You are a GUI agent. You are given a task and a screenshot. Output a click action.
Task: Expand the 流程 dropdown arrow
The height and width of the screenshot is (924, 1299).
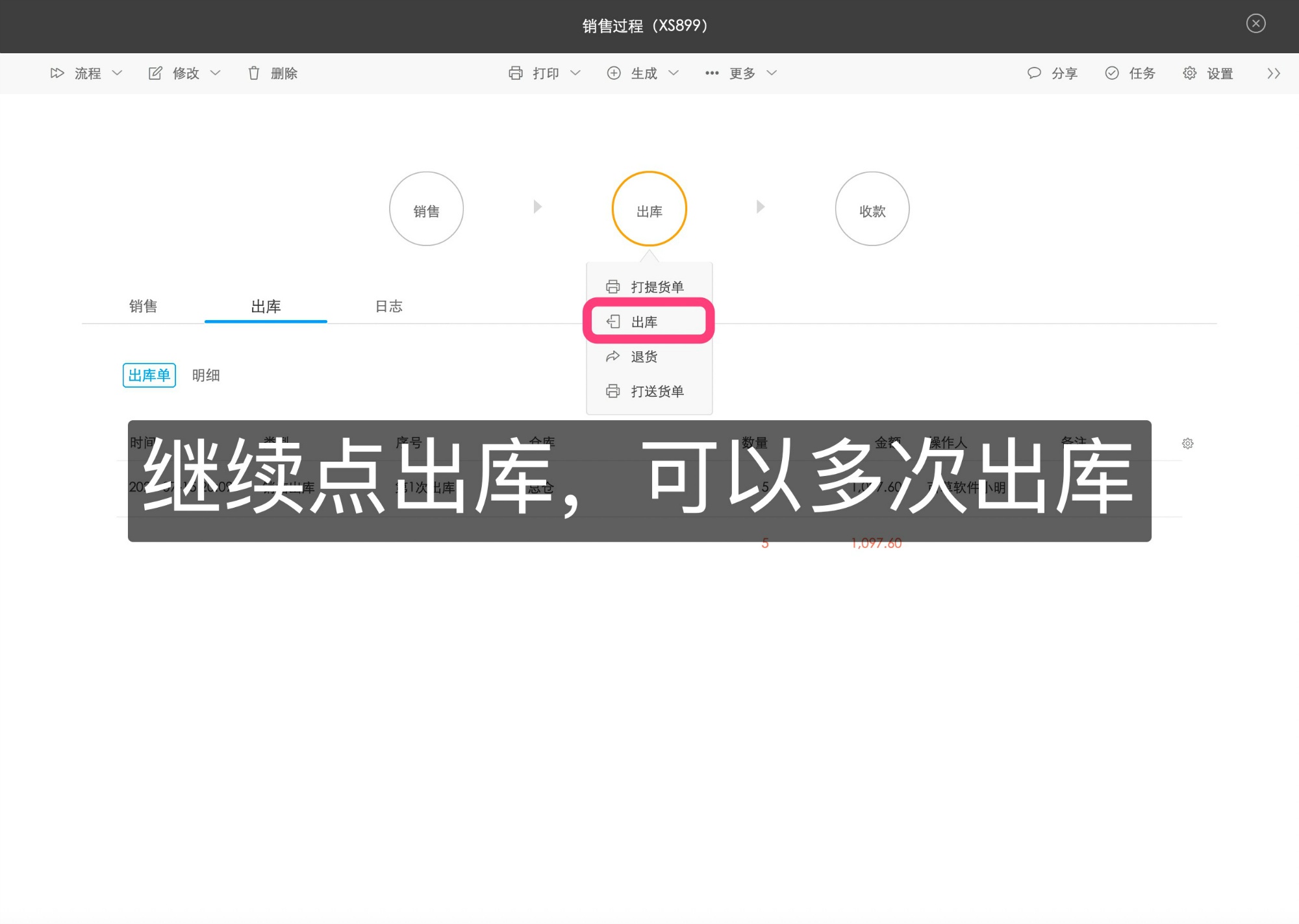117,73
